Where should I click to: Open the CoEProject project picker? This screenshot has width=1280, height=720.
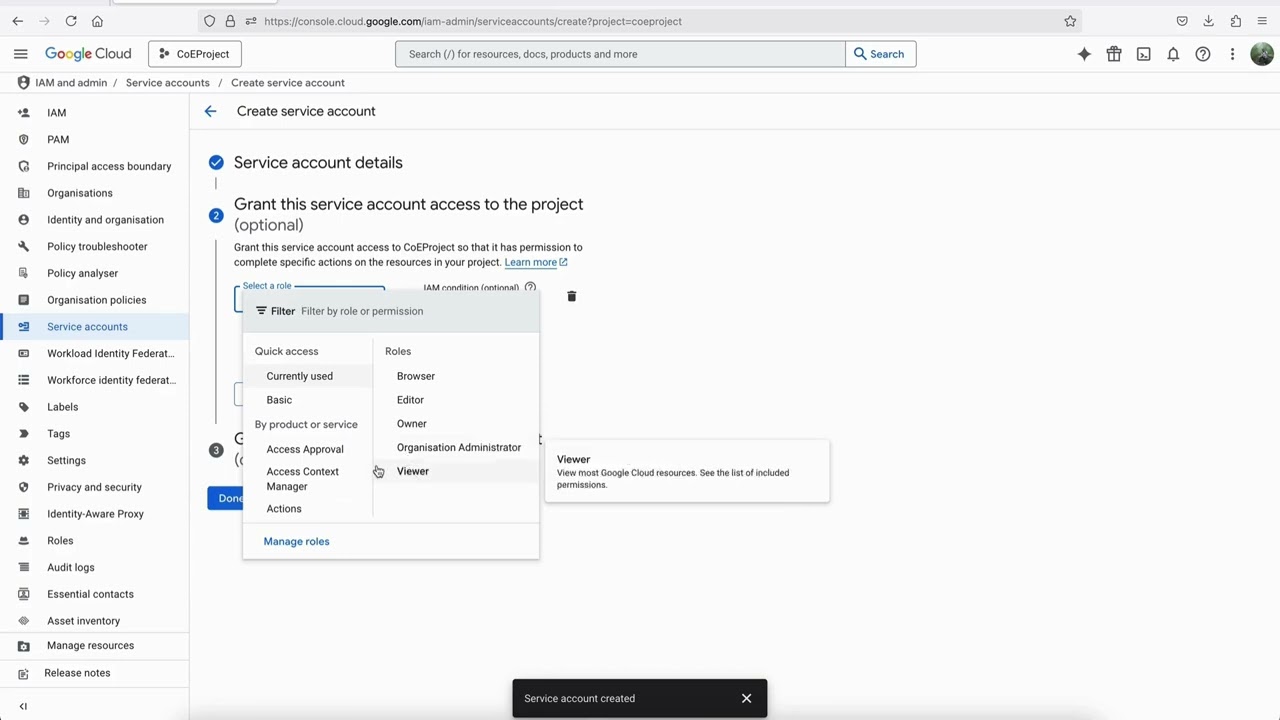[194, 54]
